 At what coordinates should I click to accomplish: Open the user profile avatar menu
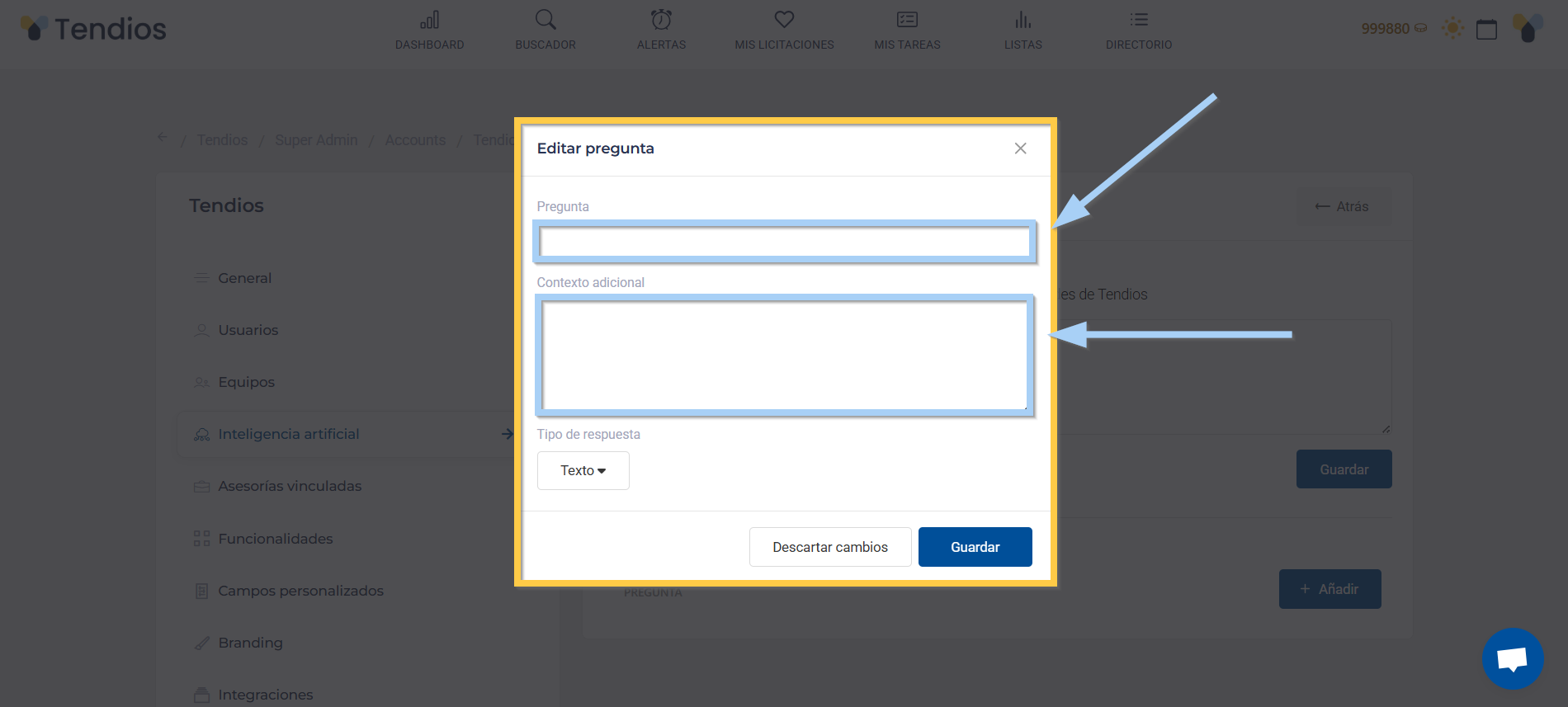click(x=1528, y=29)
